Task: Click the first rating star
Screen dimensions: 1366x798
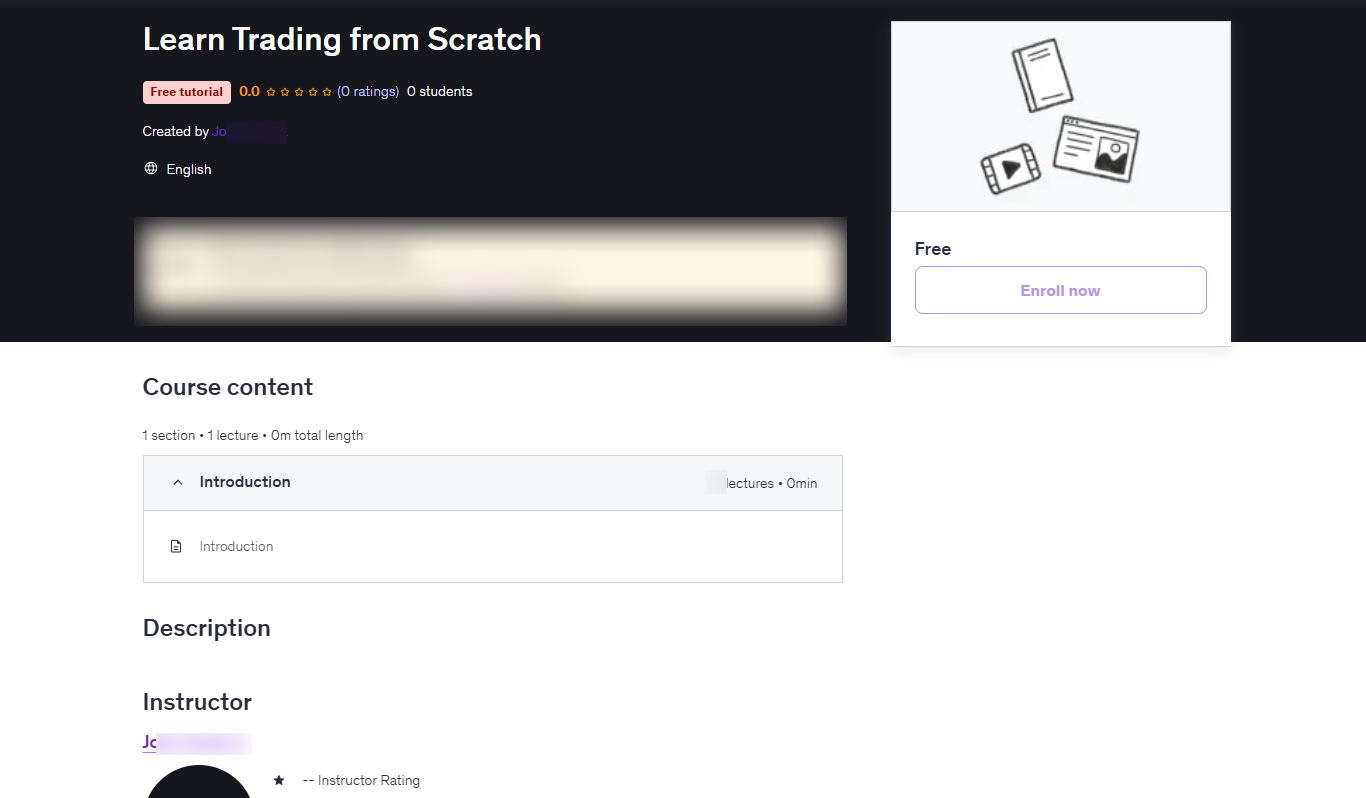Action: (x=271, y=92)
